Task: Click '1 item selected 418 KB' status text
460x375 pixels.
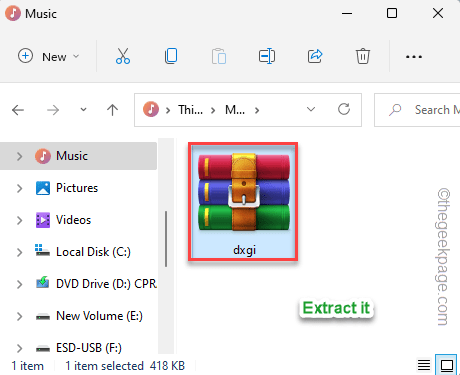Action: point(125,366)
